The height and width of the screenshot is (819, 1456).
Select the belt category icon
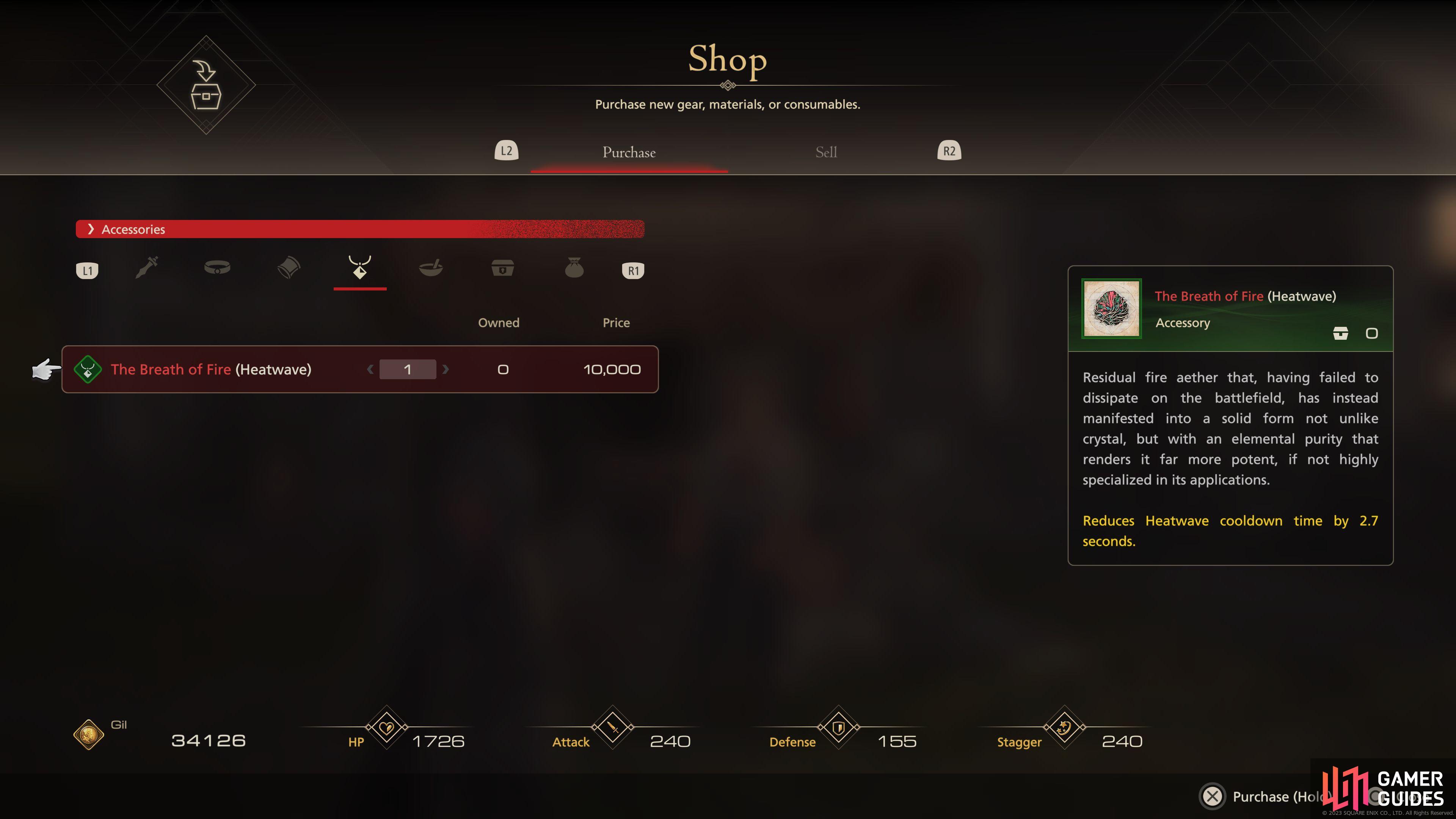pyautogui.click(x=217, y=267)
